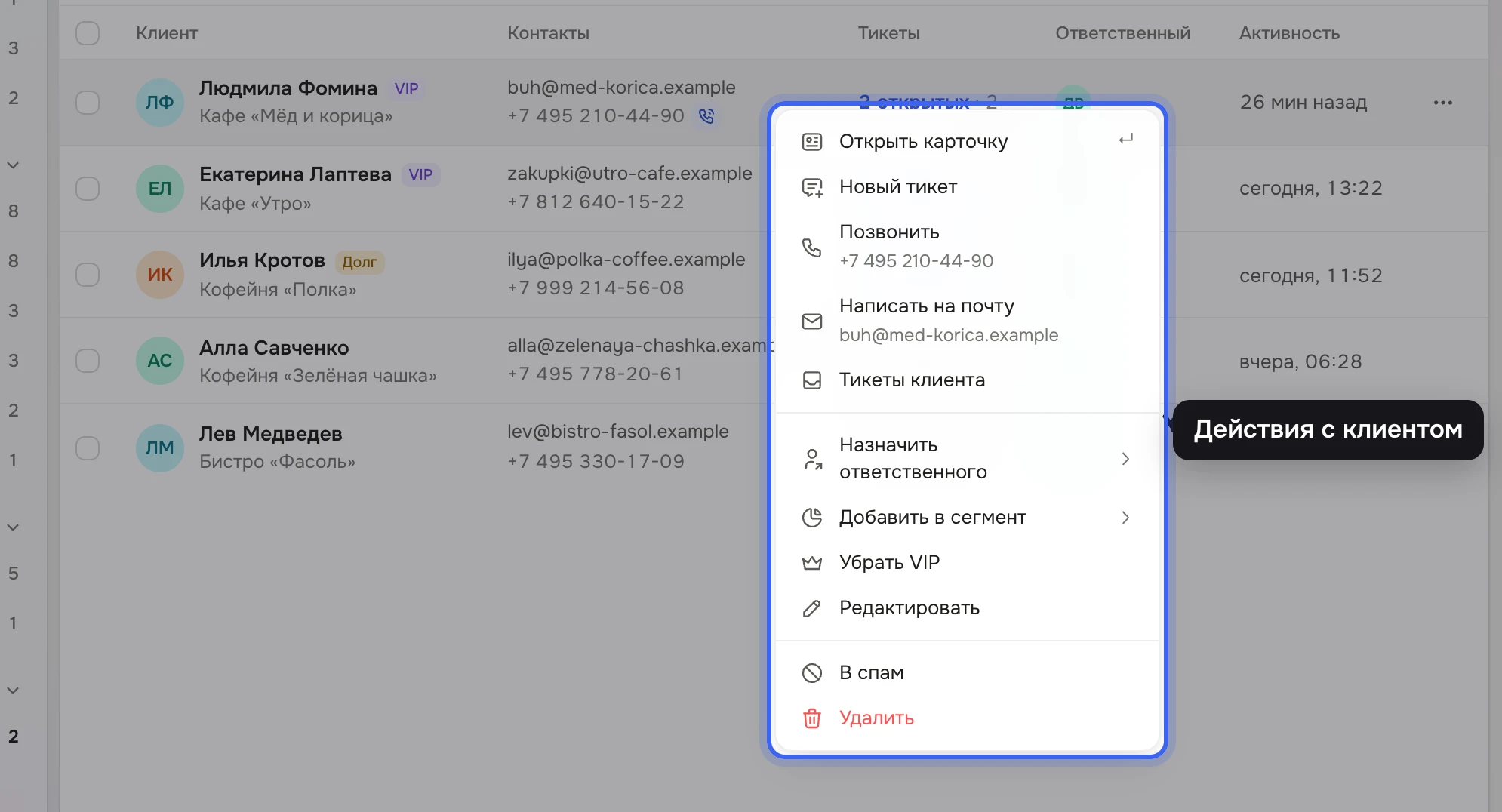This screenshot has width=1502, height=812.
Task: Click the name Алла Савченко
Action: pyautogui.click(x=274, y=348)
